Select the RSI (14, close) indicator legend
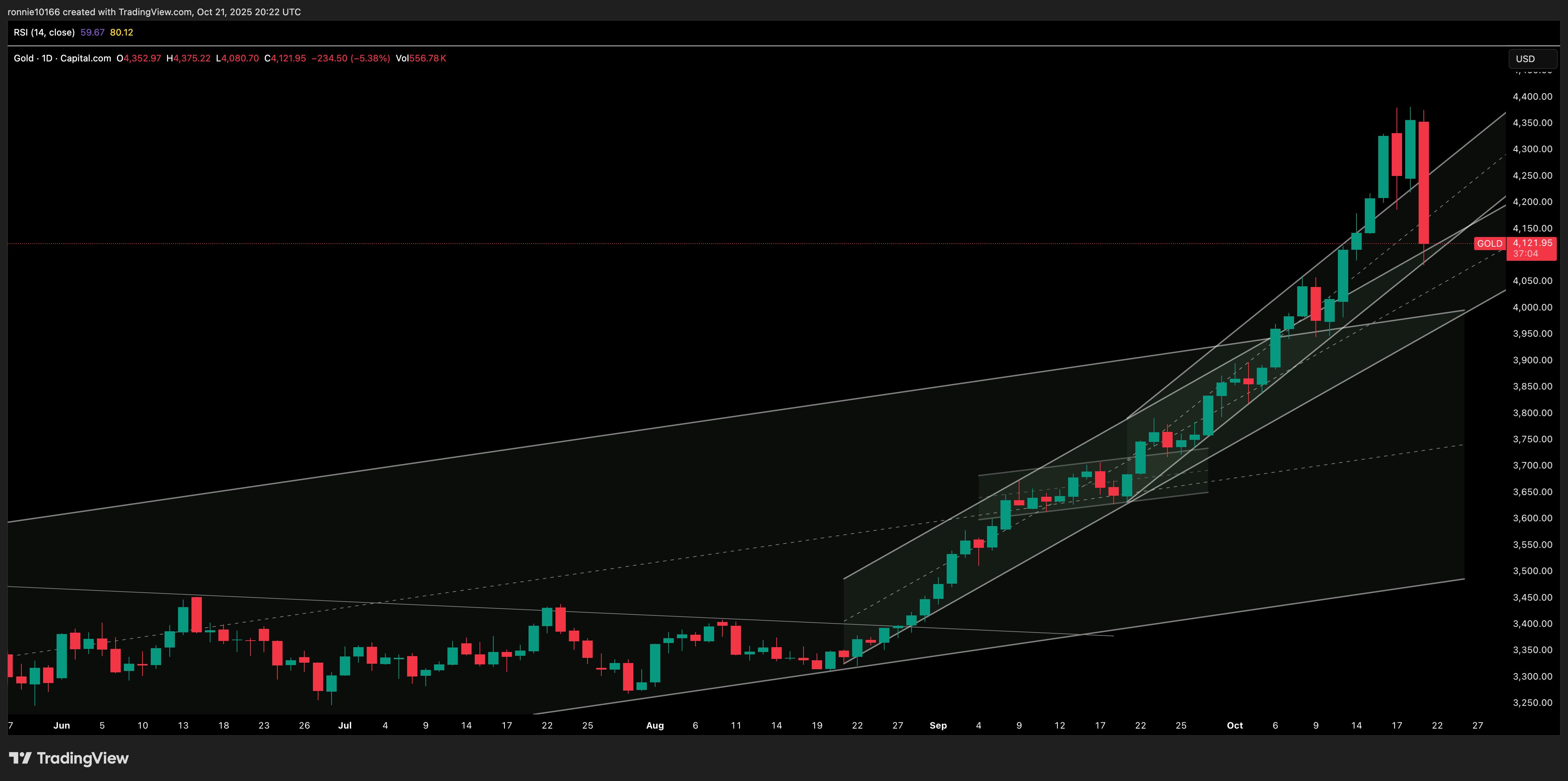The width and height of the screenshot is (1568, 781). 45,32
